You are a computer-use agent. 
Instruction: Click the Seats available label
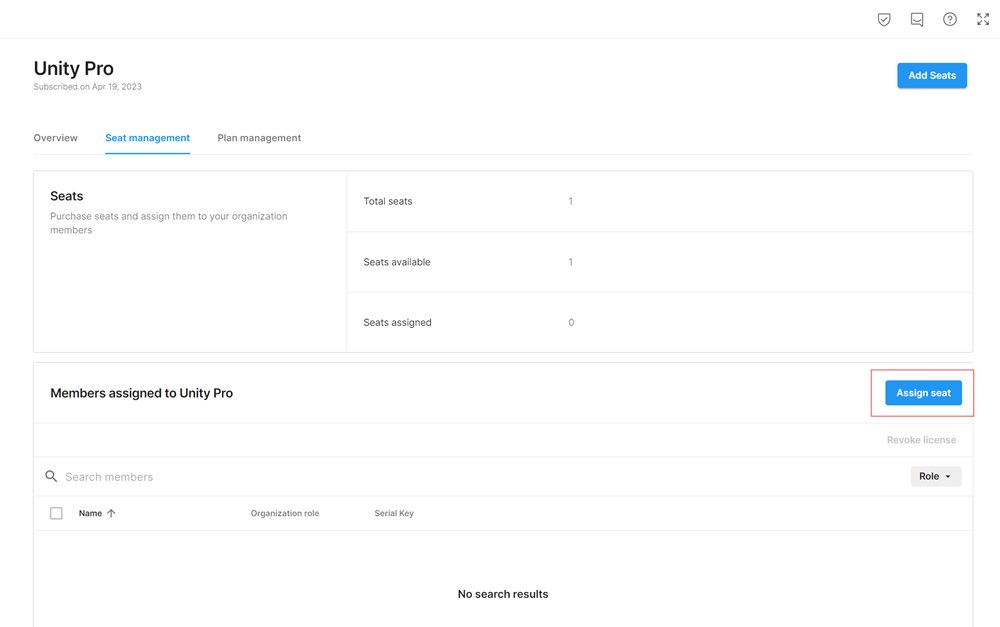click(x=397, y=262)
